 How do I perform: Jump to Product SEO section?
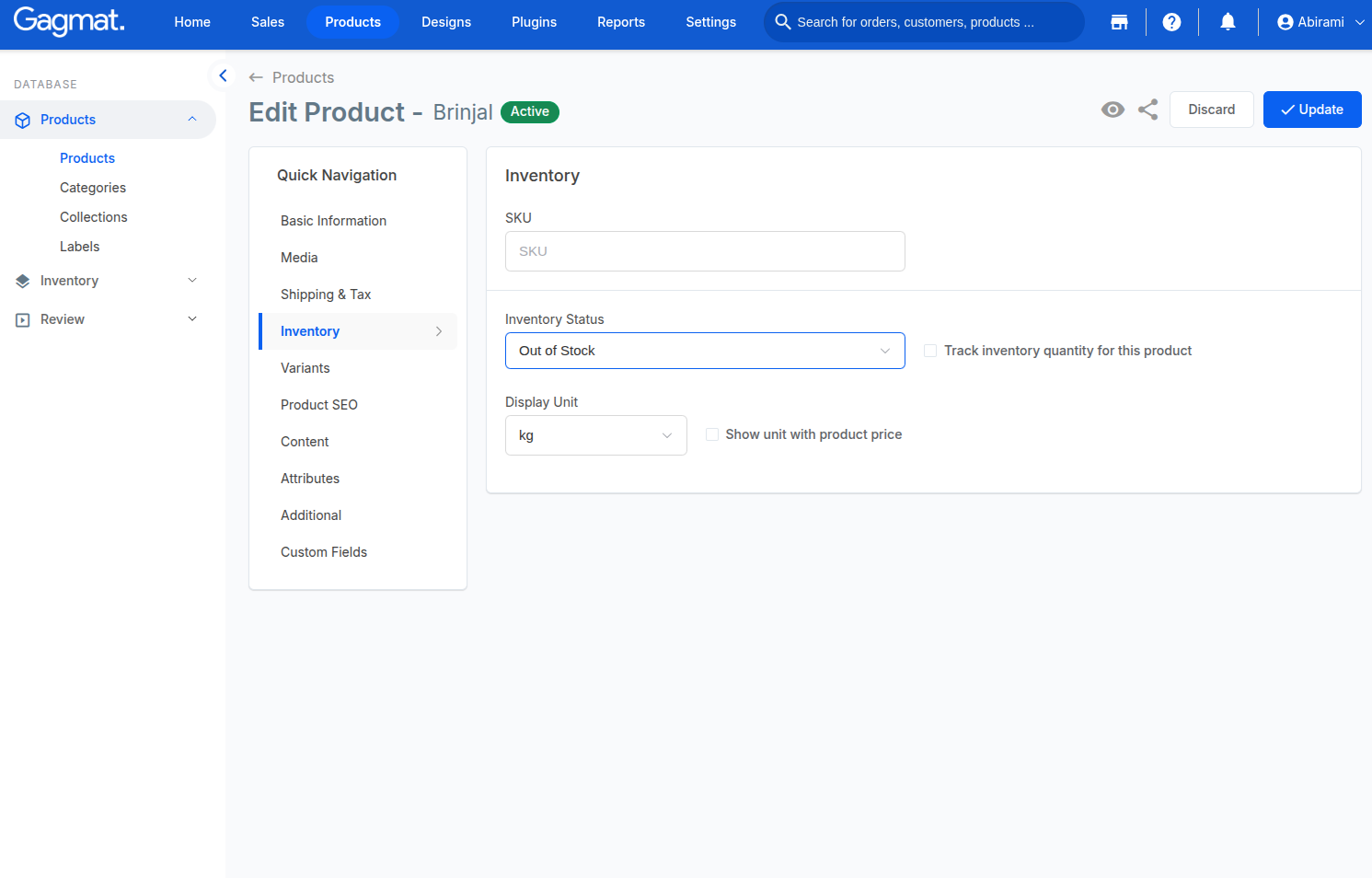(x=319, y=405)
